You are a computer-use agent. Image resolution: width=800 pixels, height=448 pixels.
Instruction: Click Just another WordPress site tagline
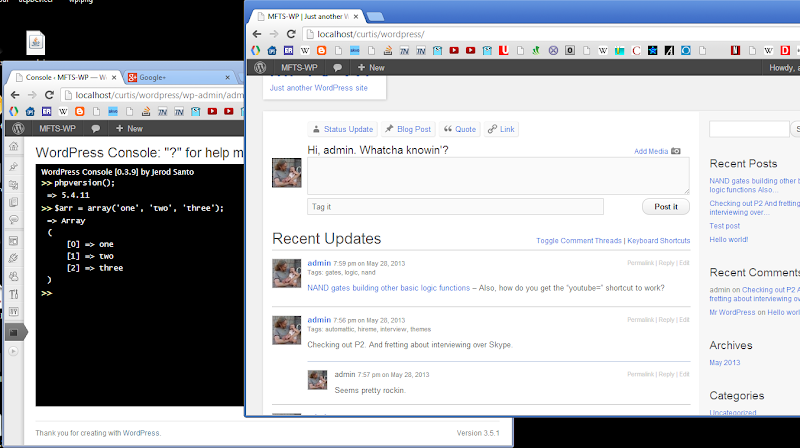pos(318,88)
